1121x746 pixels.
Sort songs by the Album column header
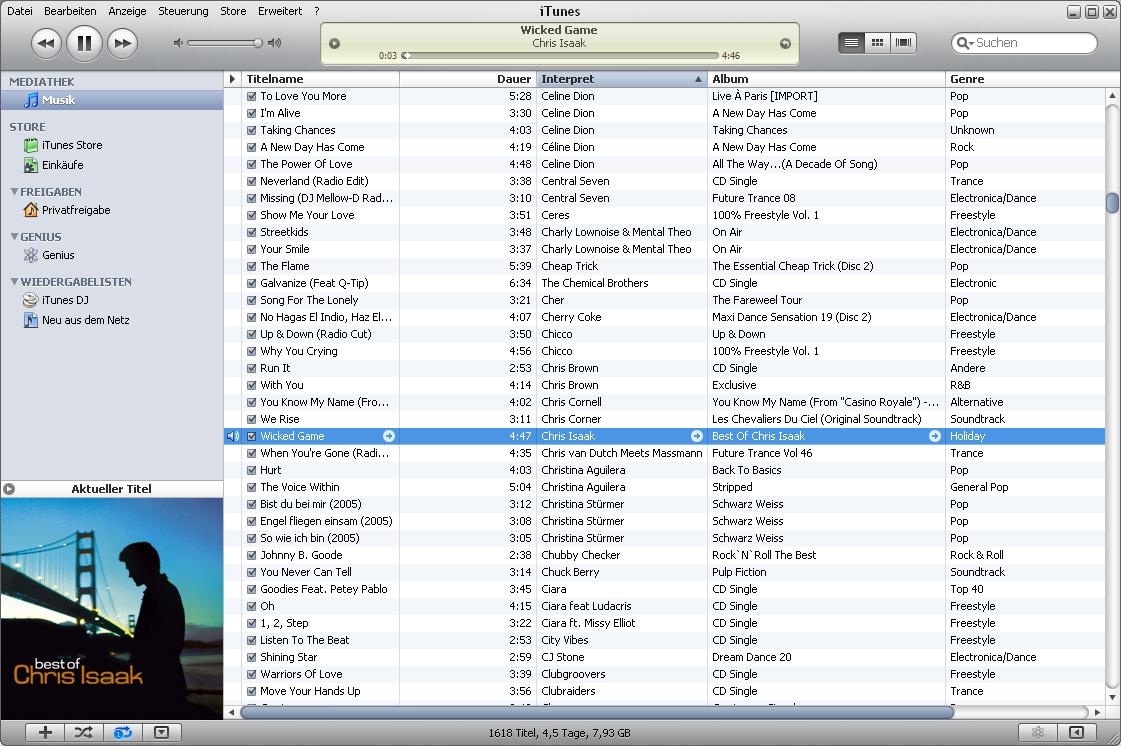pos(825,79)
